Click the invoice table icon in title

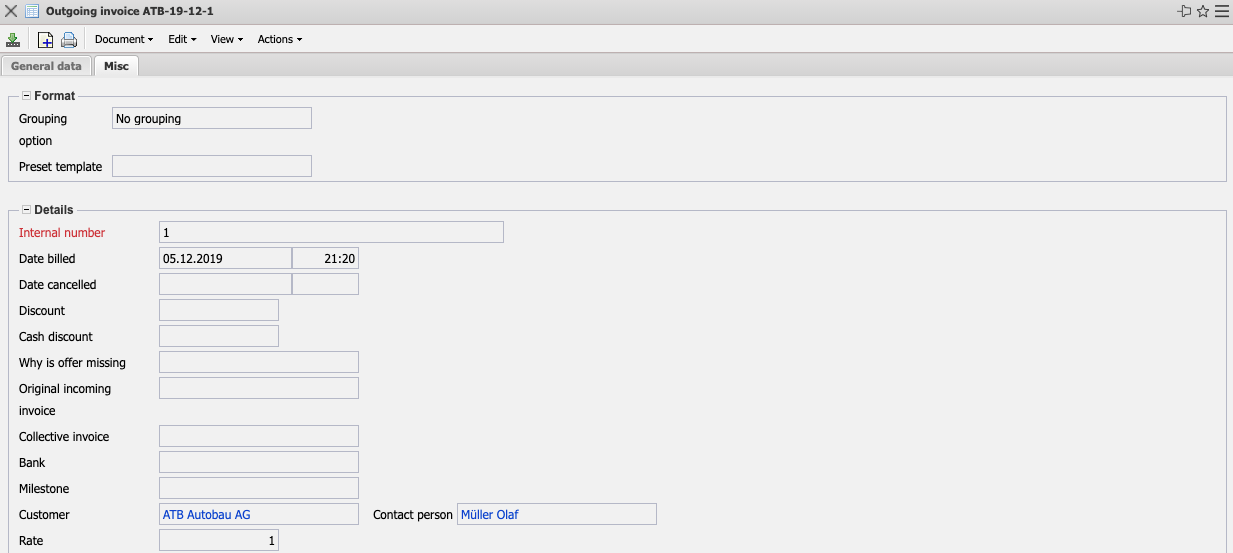[x=32, y=11]
